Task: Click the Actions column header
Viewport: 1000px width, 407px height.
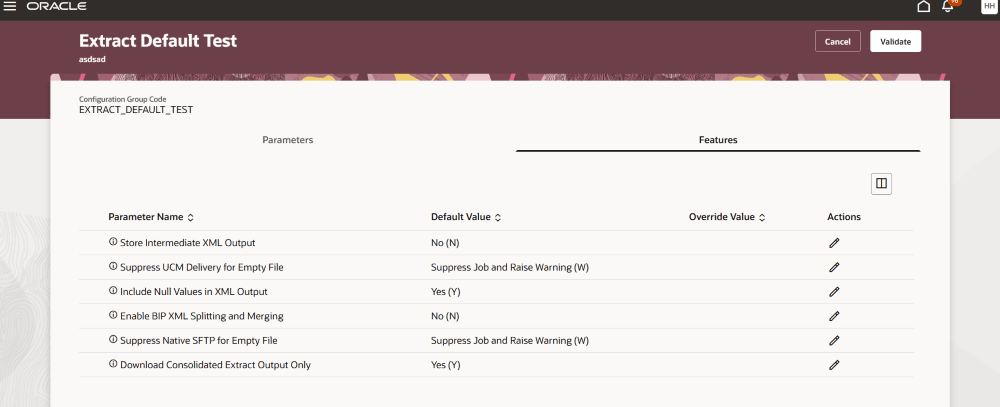Action: pos(844,217)
